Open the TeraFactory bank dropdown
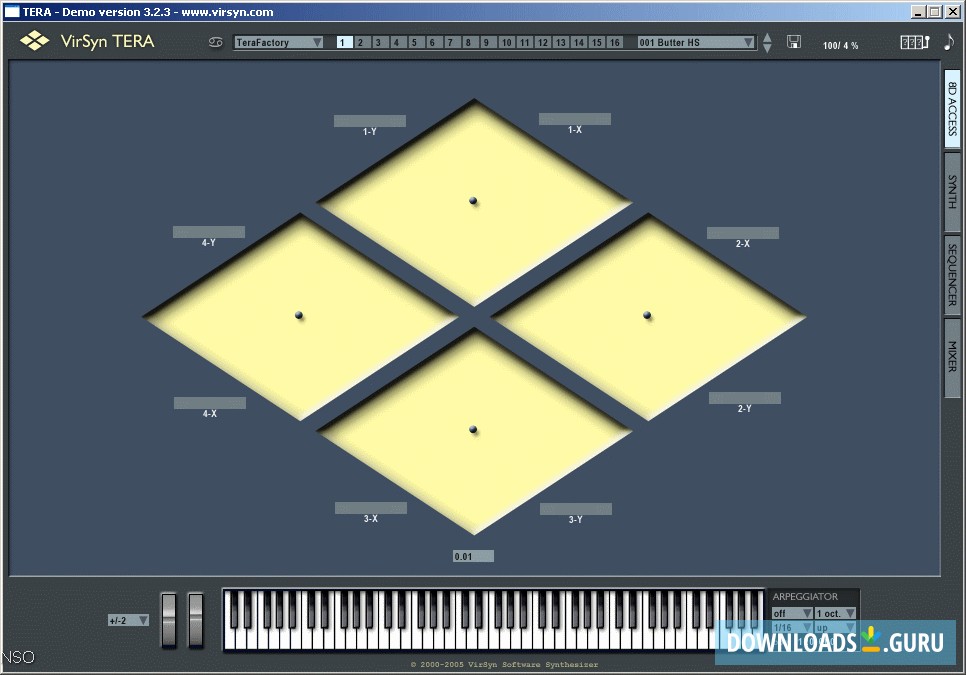966x675 pixels. pos(278,42)
